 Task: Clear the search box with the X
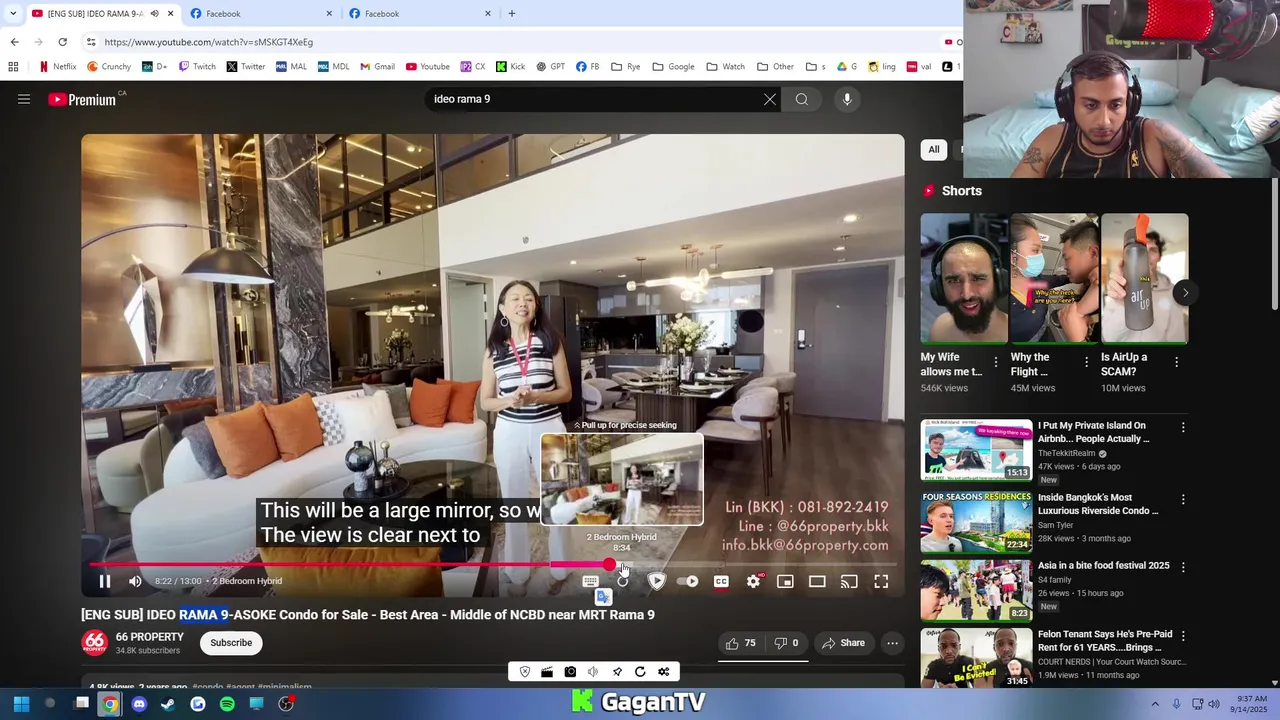(x=769, y=99)
